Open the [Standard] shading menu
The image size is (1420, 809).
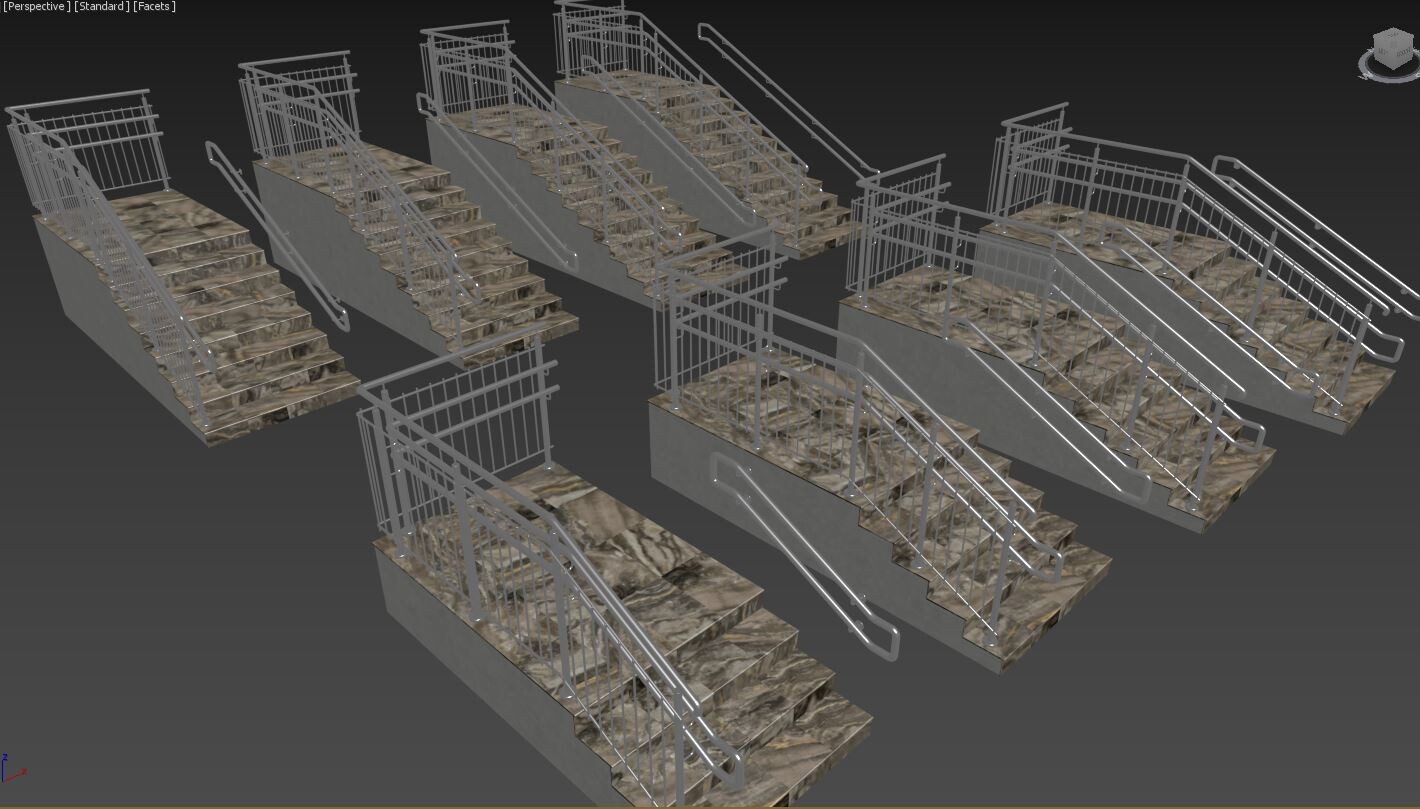click(x=103, y=6)
